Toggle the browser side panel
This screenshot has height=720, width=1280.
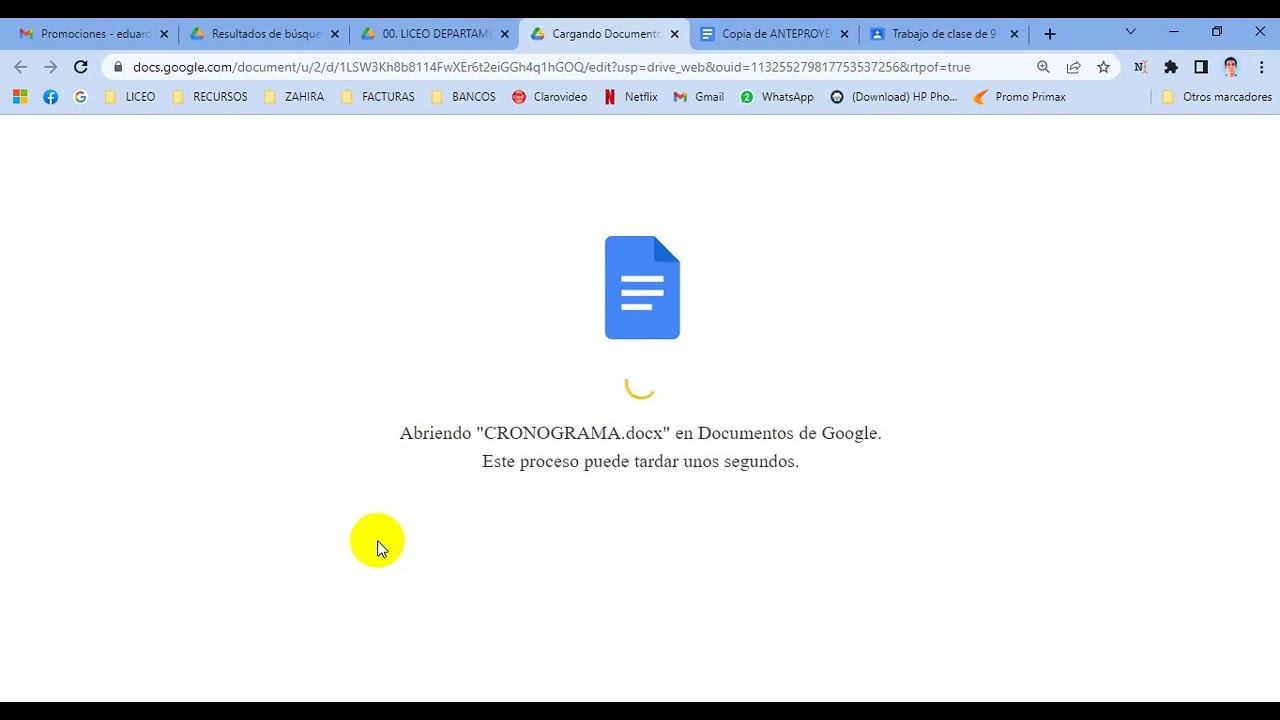pos(1201,67)
